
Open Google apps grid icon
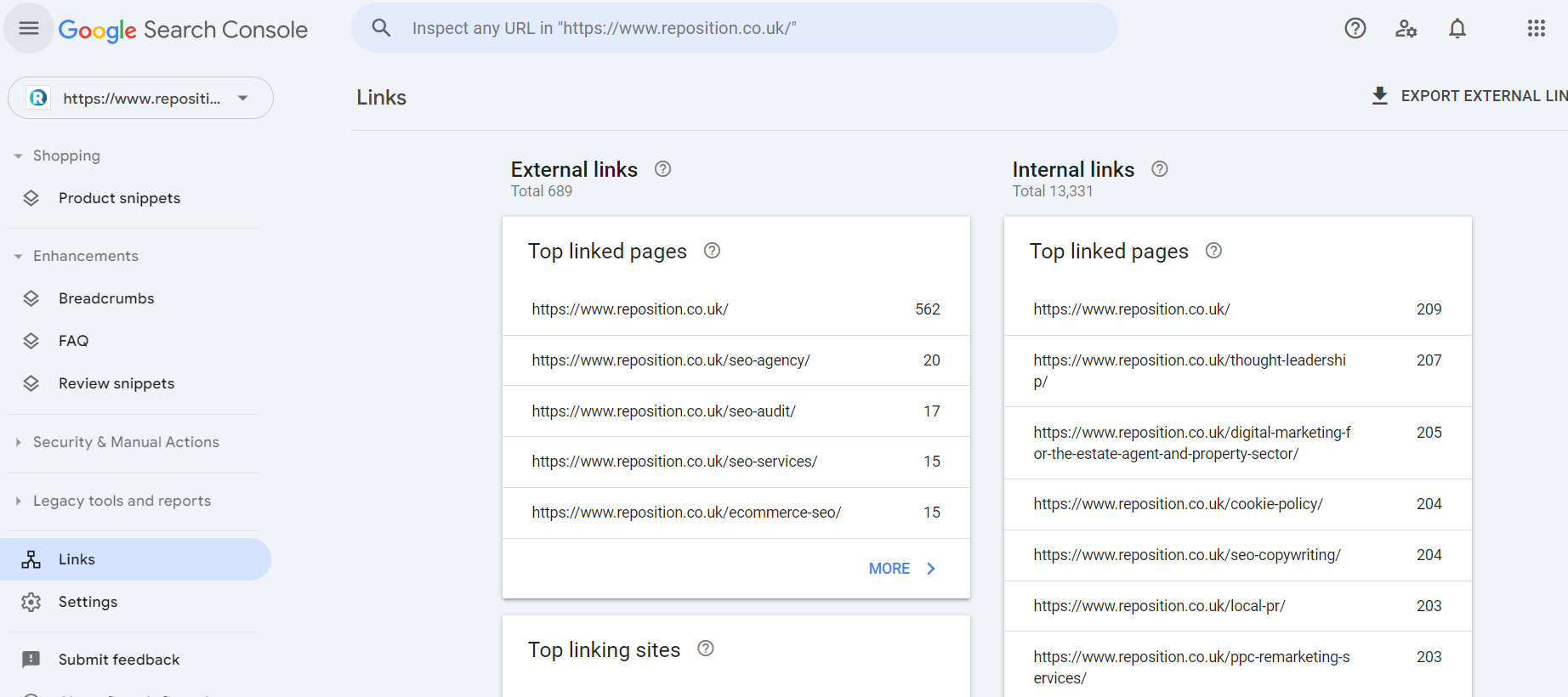[1537, 28]
